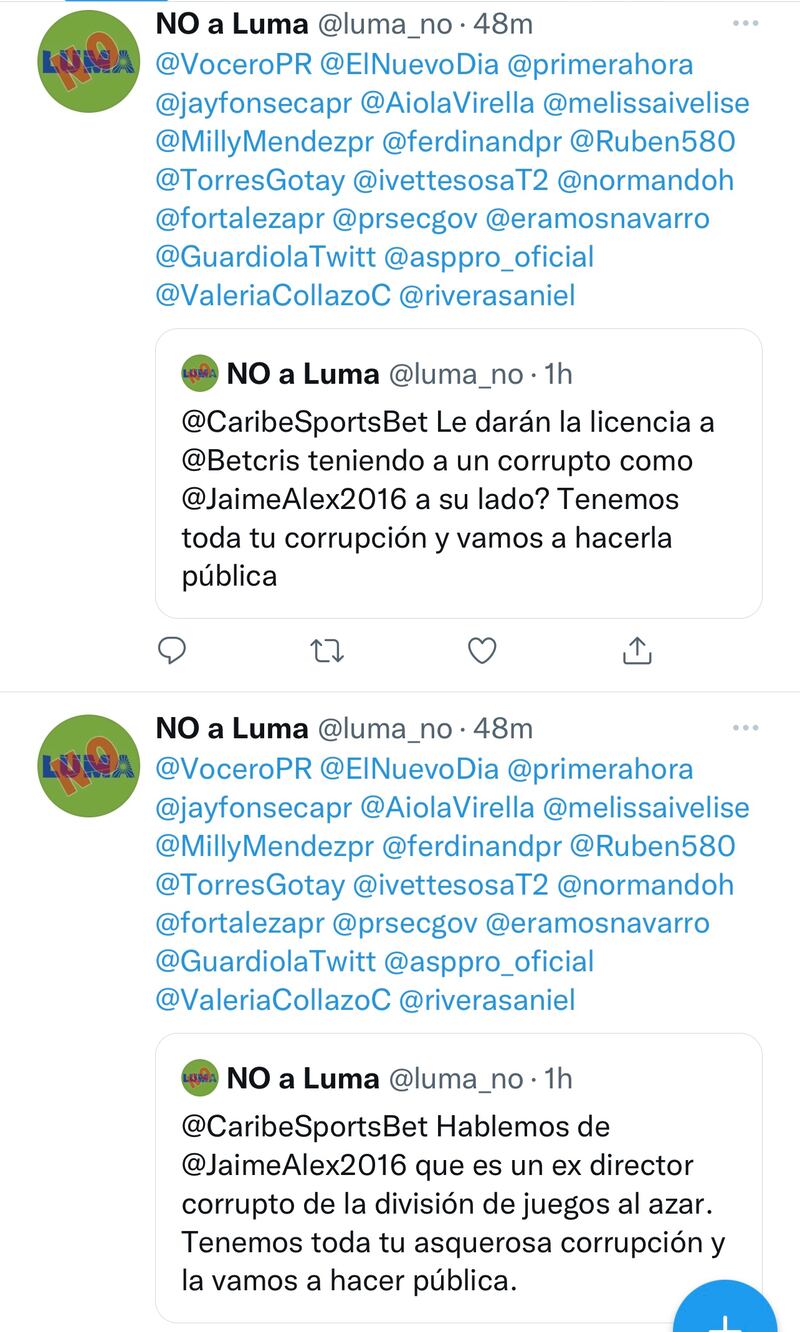Open @VoceroPR mention in first tweet

pyautogui.click(x=234, y=65)
